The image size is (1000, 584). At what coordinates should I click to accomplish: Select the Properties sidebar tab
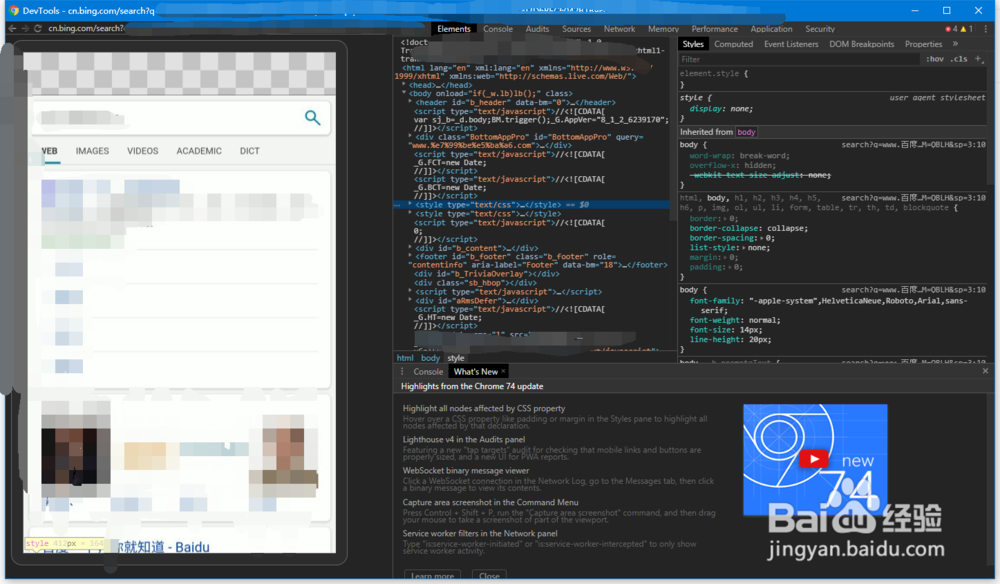point(923,44)
